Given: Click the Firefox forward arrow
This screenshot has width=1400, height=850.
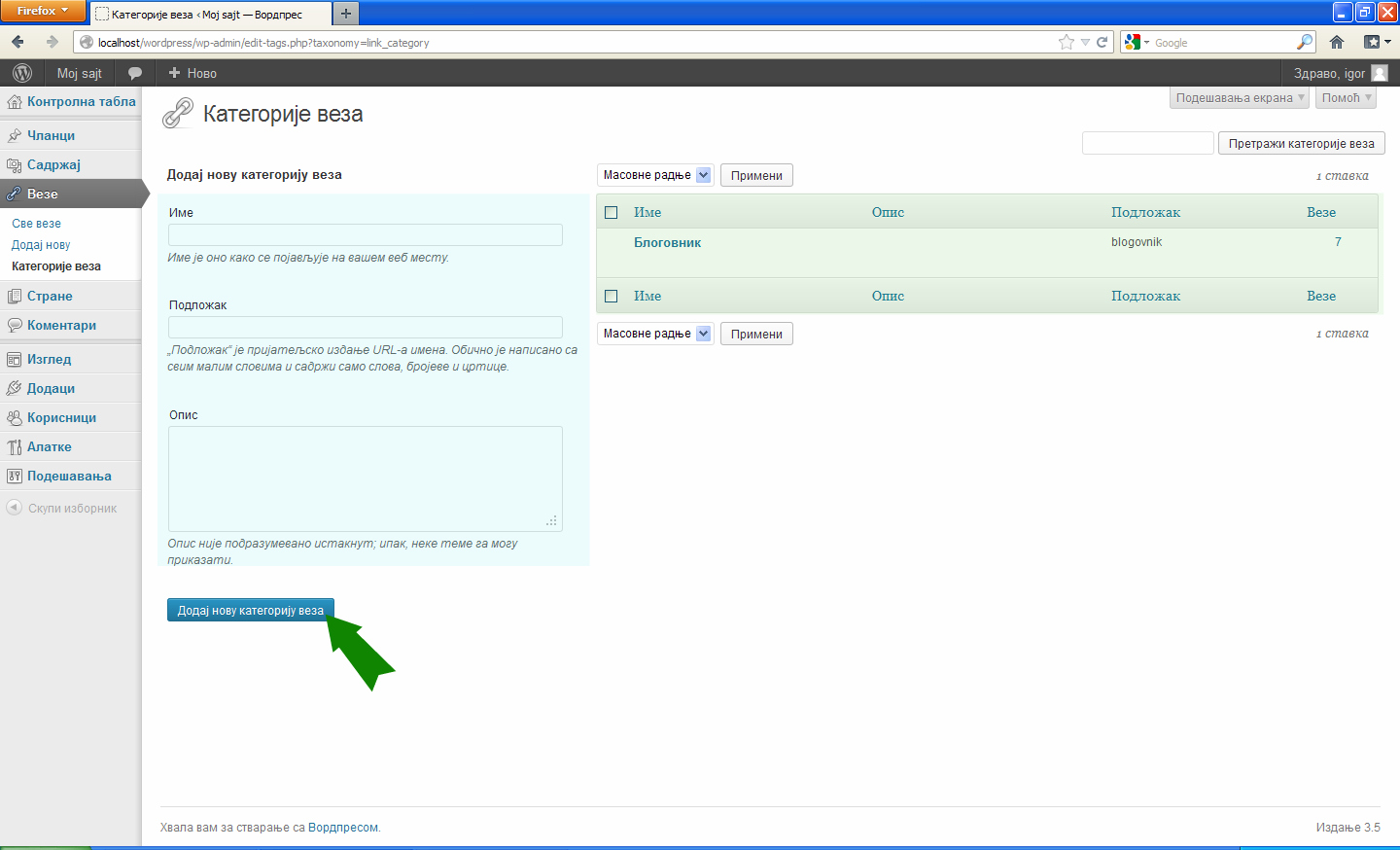Looking at the screenshot, I should tap(52, 42).
